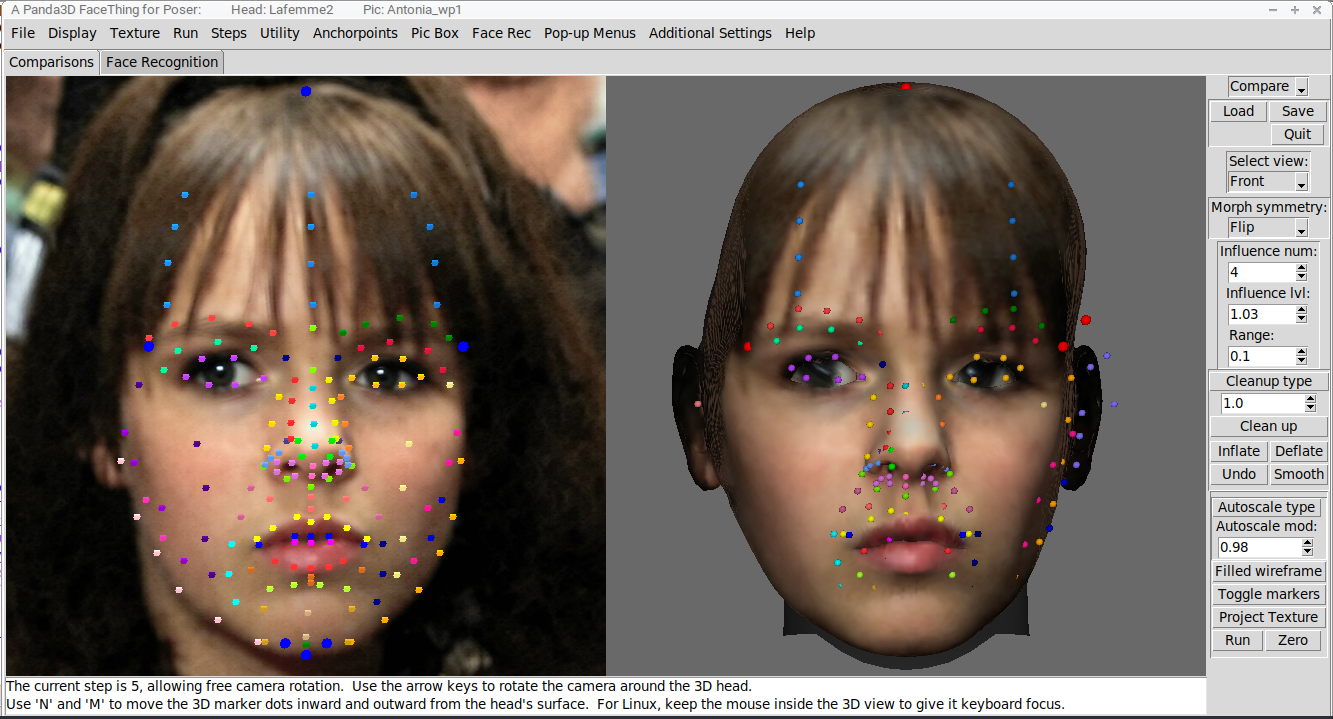Open the Additional Settings menu
The image size is (1333, 719).
[x=710, y=33]
